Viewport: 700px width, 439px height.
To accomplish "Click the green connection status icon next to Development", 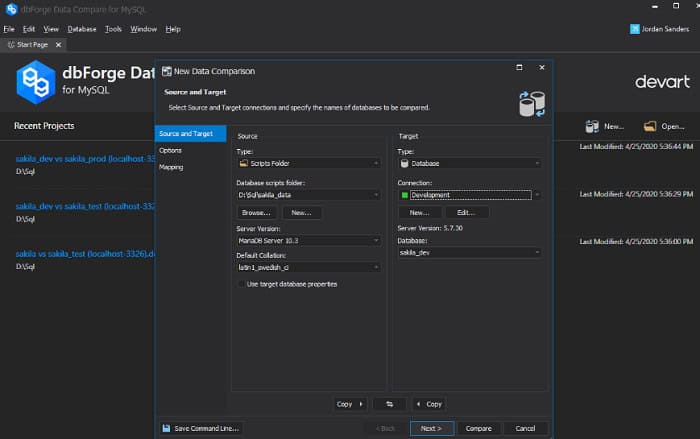I will [x=404, y=195].
